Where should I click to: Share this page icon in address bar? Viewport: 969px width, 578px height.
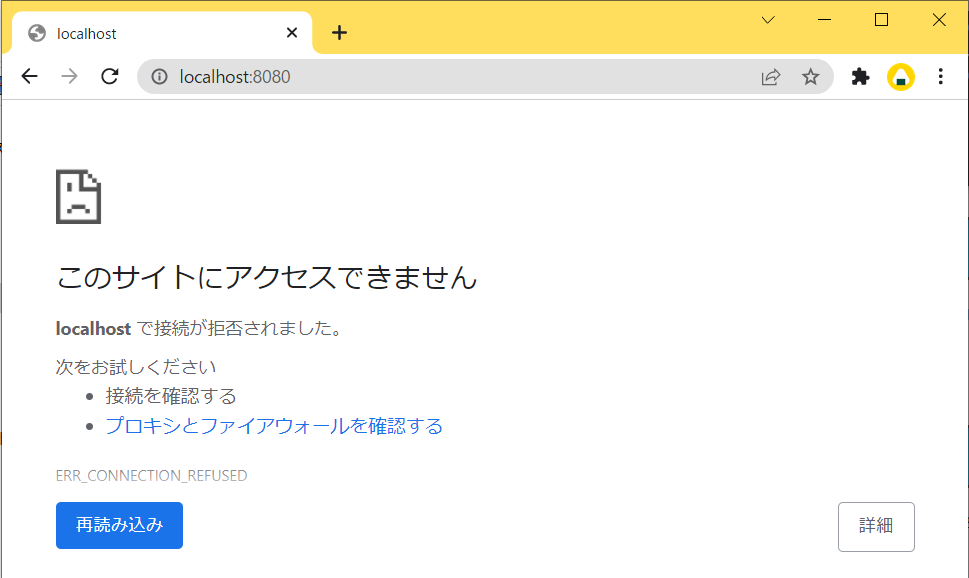[x=771, y=77]
